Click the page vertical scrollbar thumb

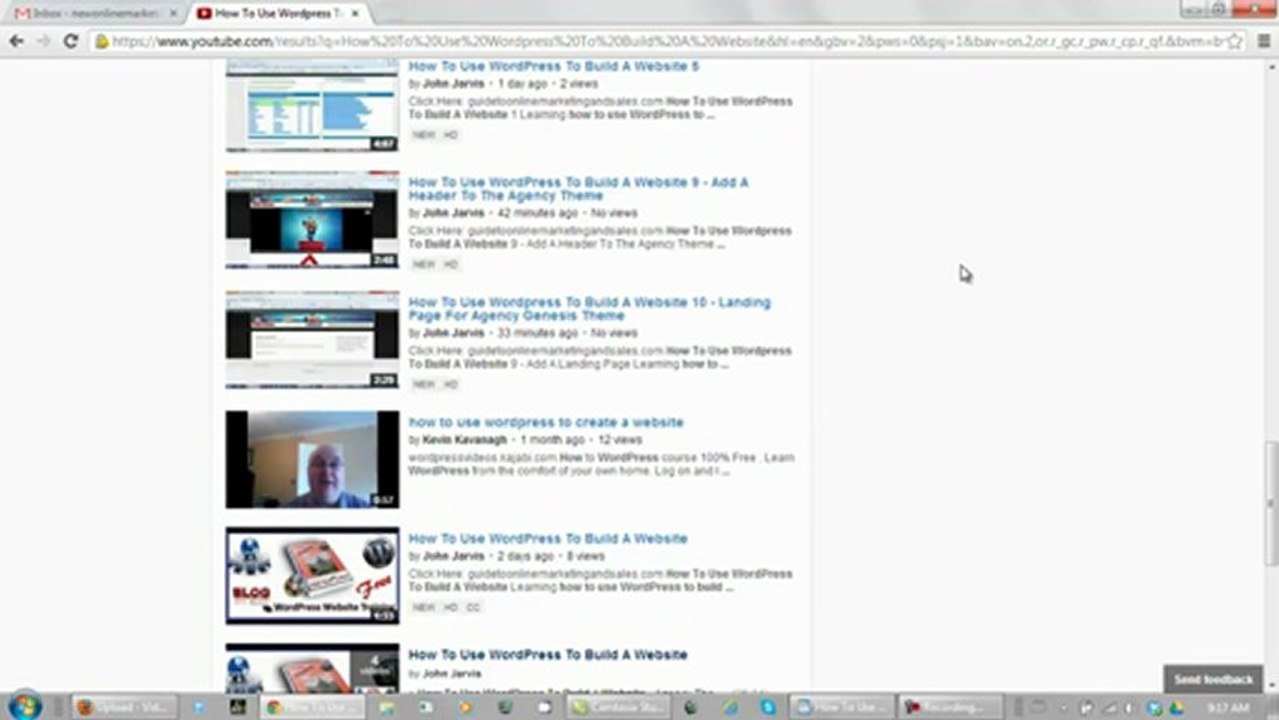pyautogui.click(x=1271, y=503)
